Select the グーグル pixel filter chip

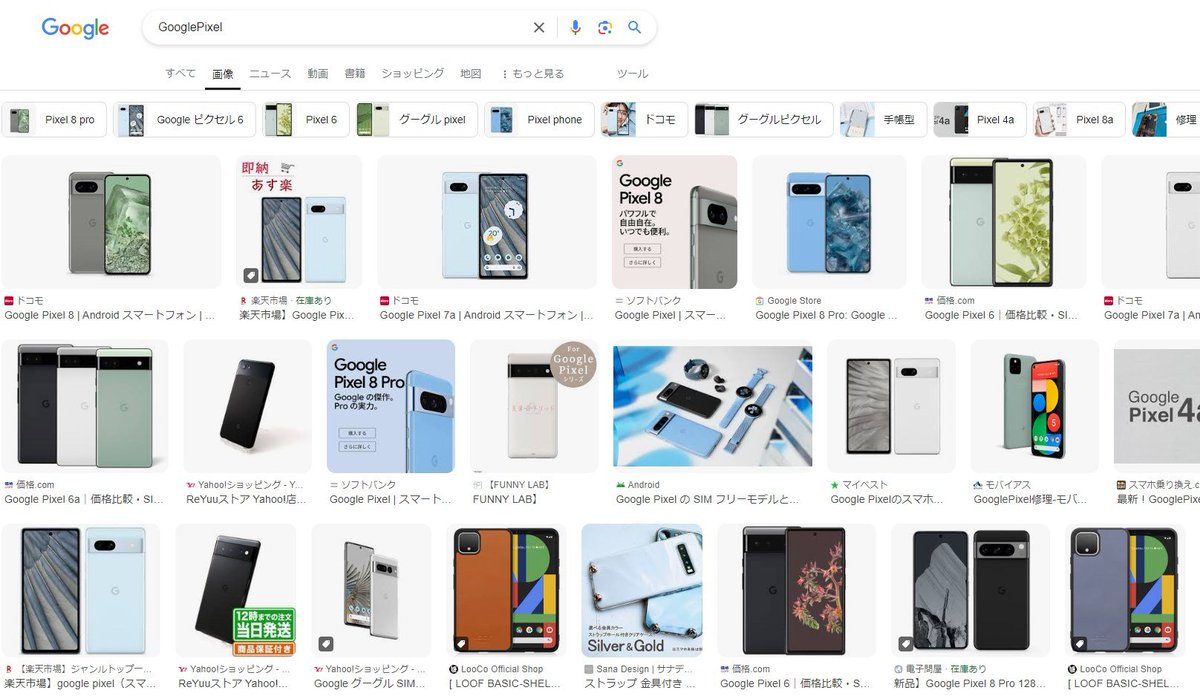[x=417, y=119]
